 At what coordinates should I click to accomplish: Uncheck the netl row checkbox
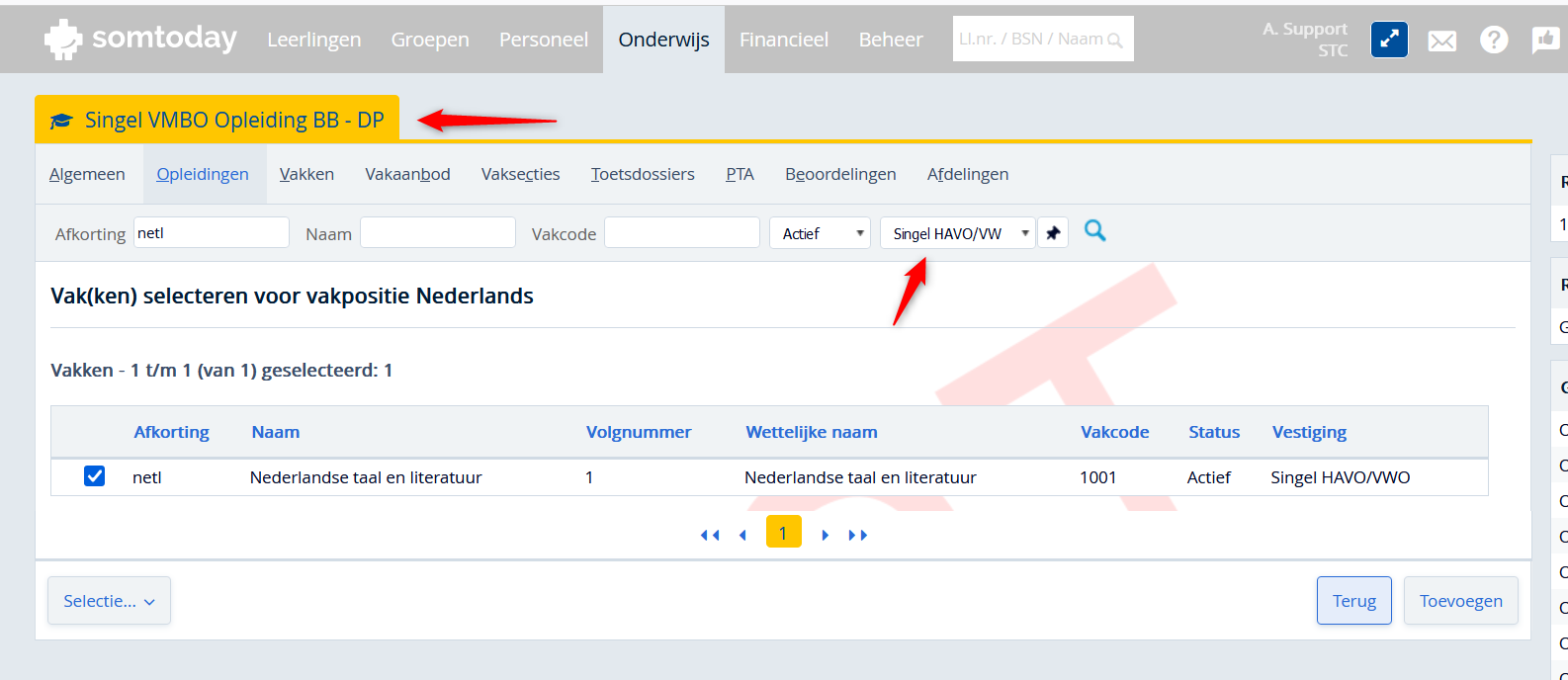(x=94, y=476)
